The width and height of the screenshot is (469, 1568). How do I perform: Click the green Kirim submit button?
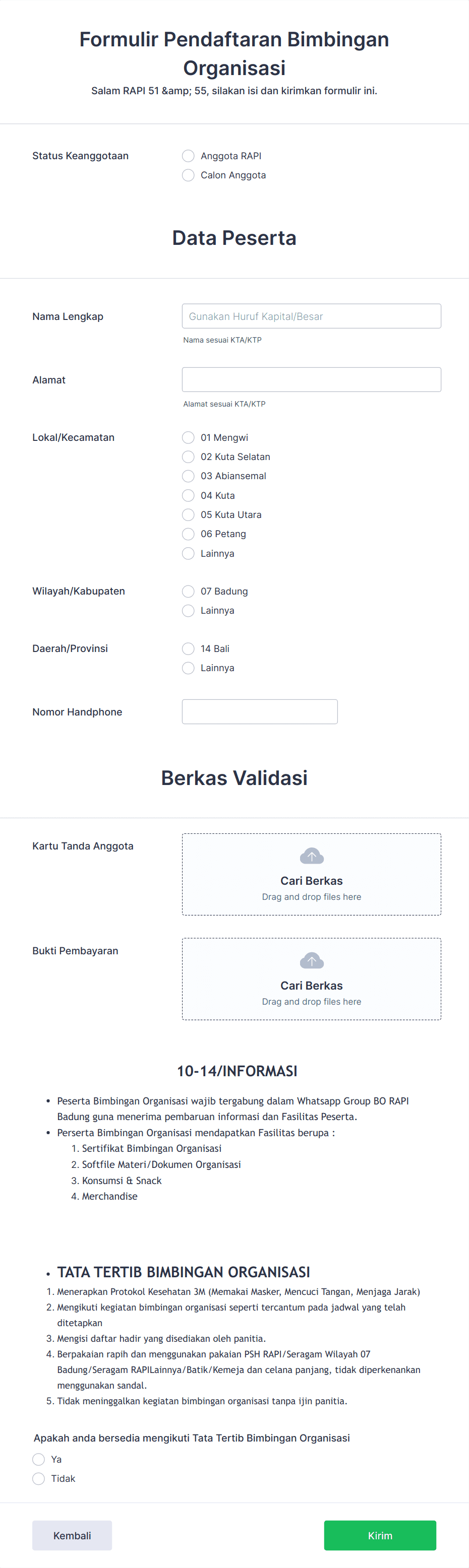tap(379, 1535)
